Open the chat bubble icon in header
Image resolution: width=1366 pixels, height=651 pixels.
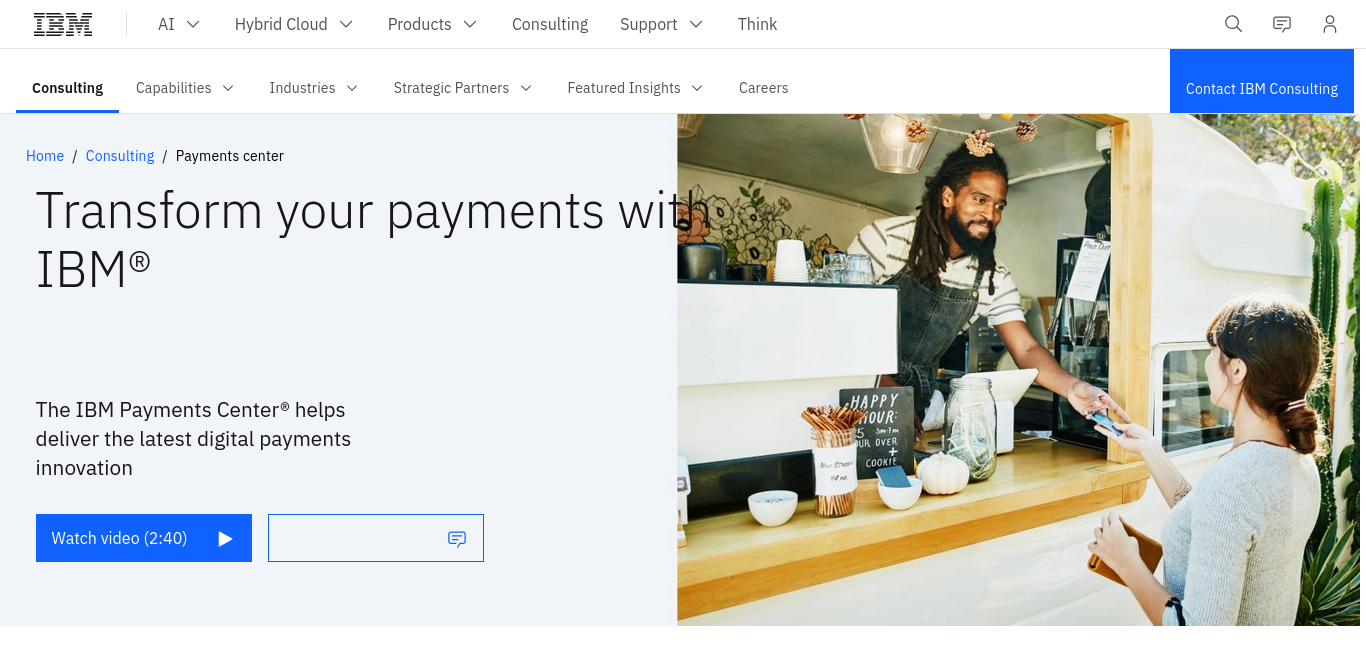click(x=1282, y=24)
